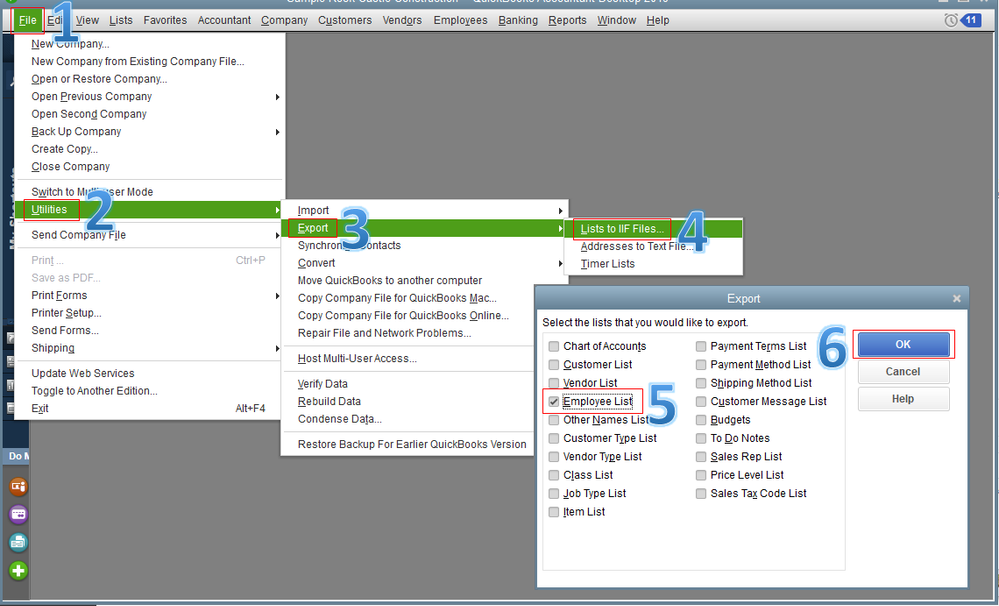This screenshot has width=999, height=606.
Task: Open the Banking menu
Action: tap(518, 20)
